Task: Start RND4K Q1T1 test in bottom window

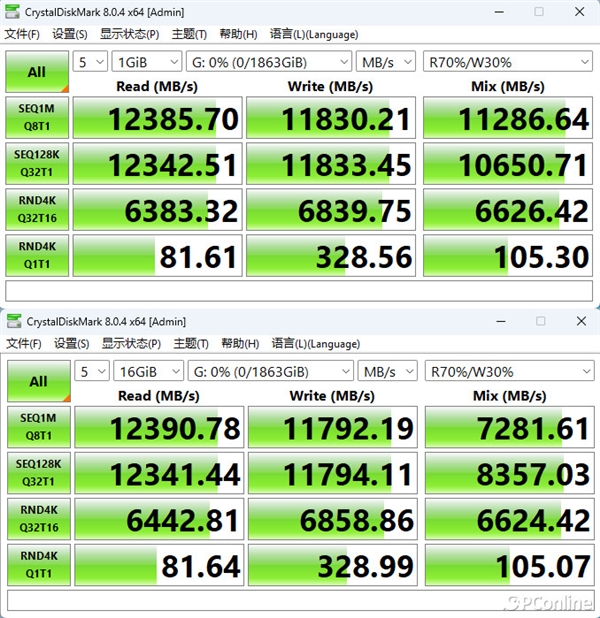Action: pyautogui.click(x=39, y=564)
